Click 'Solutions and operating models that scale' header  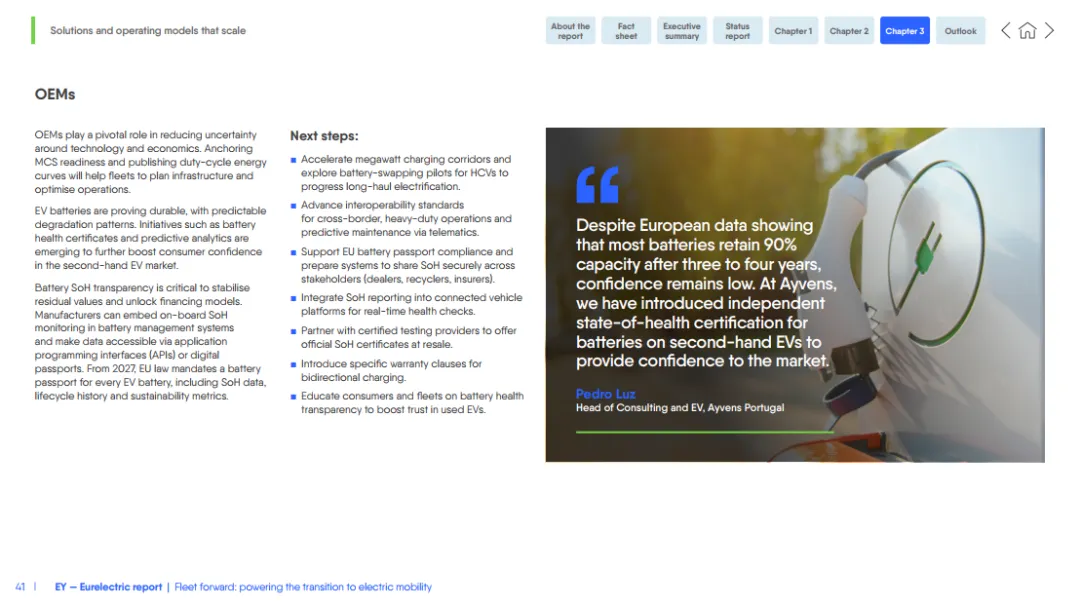[x=147, y=31]
